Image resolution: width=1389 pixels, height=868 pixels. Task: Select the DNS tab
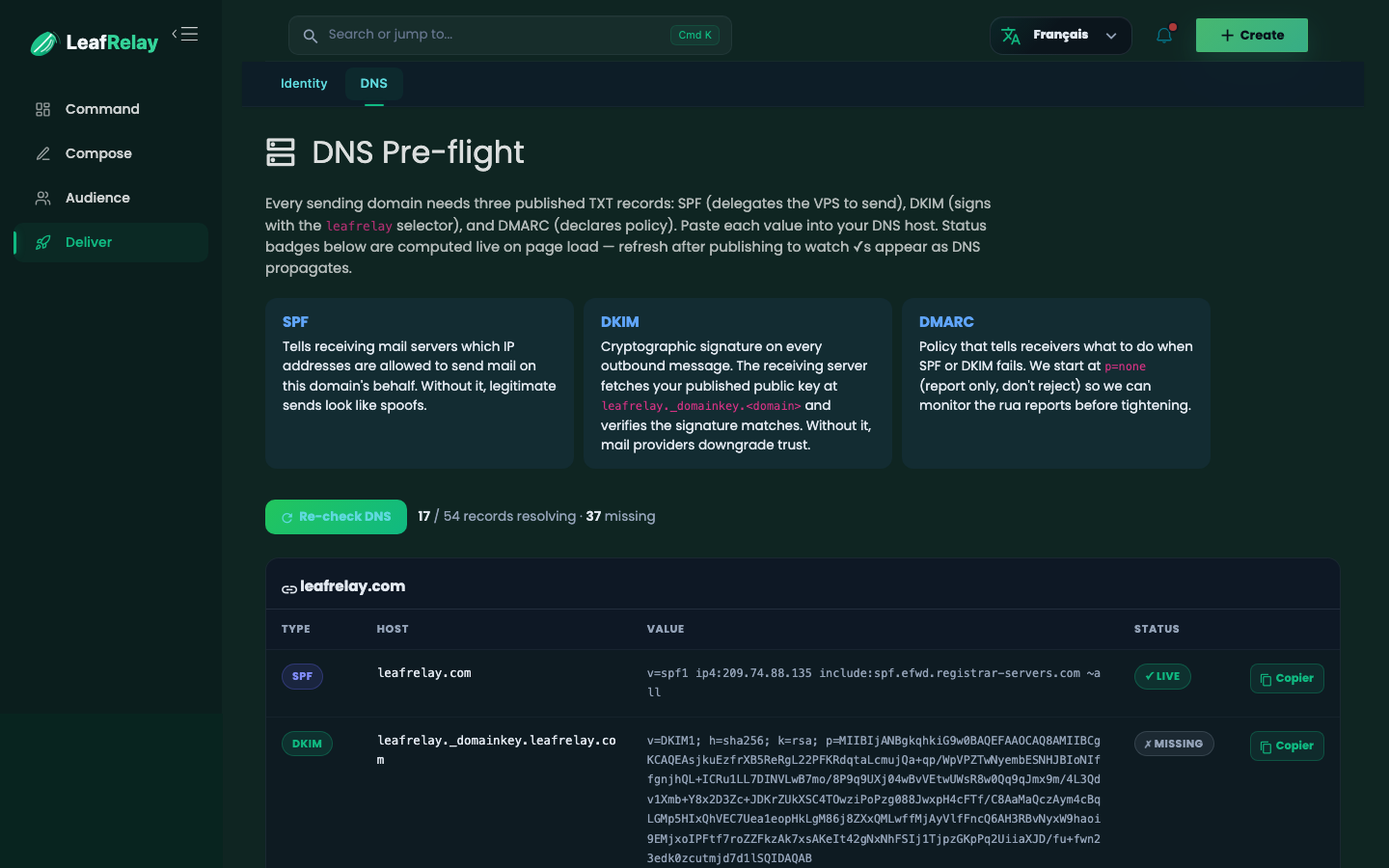click(374, 84)
